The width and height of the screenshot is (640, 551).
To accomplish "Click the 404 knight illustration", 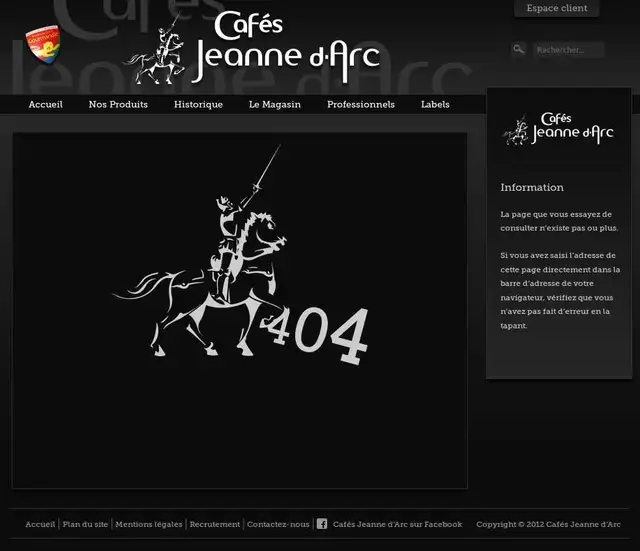I will point(240,254).
